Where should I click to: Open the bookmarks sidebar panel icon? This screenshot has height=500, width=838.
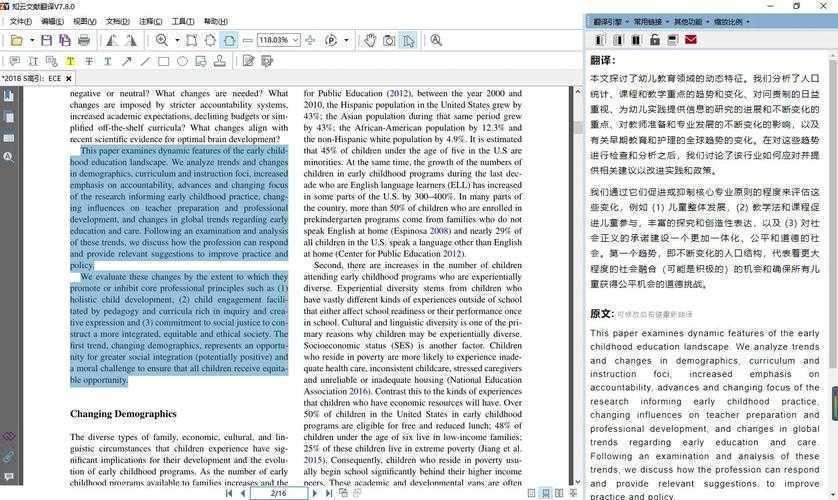(x=9, y=96)
